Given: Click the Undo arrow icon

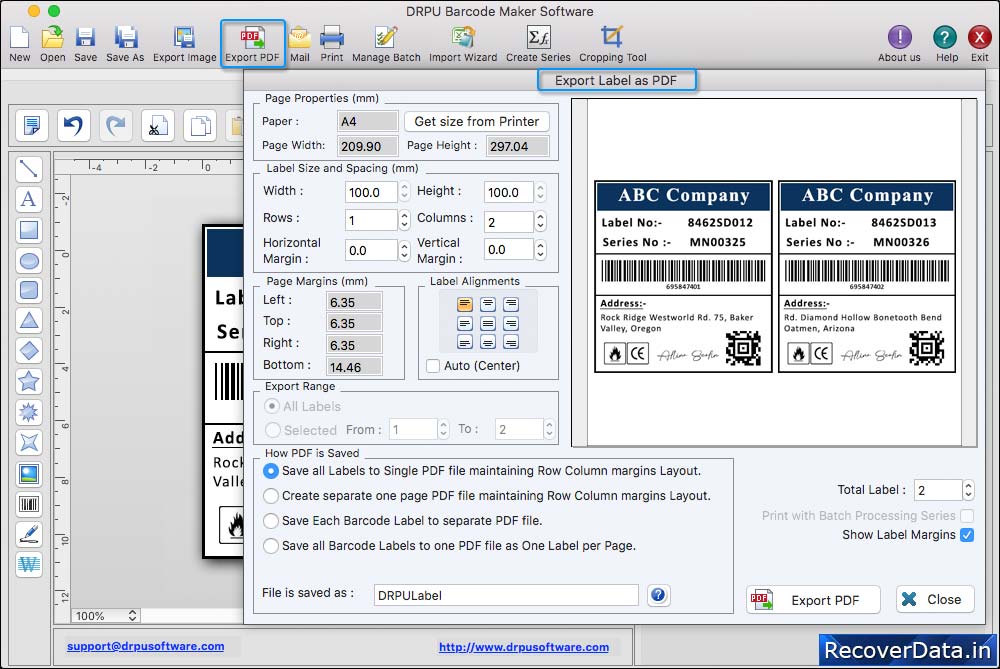Looking at the screenshot, I should (x=73, y=126).
